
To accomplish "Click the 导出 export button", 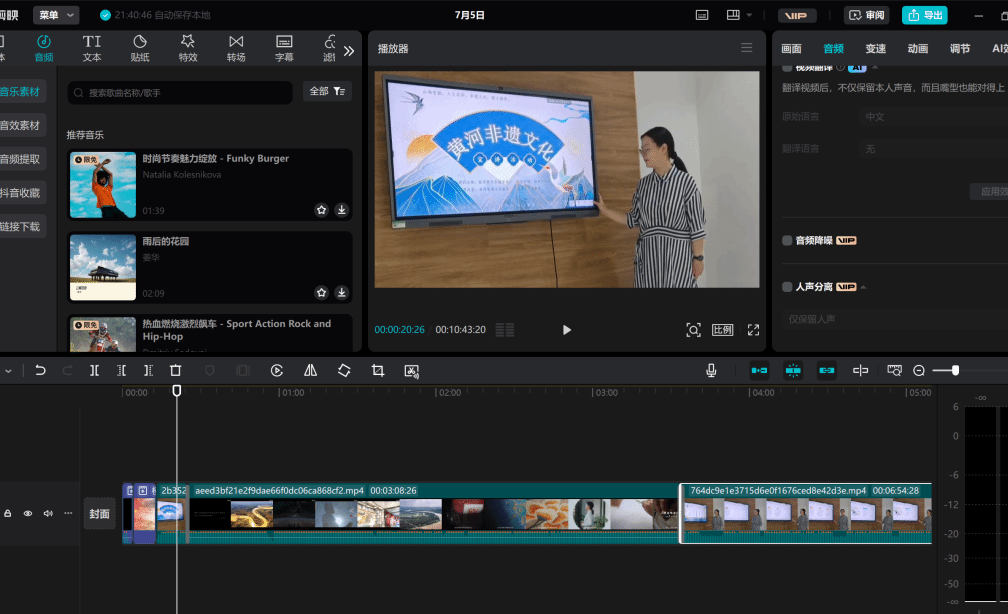I will click(x=924, y=15).
